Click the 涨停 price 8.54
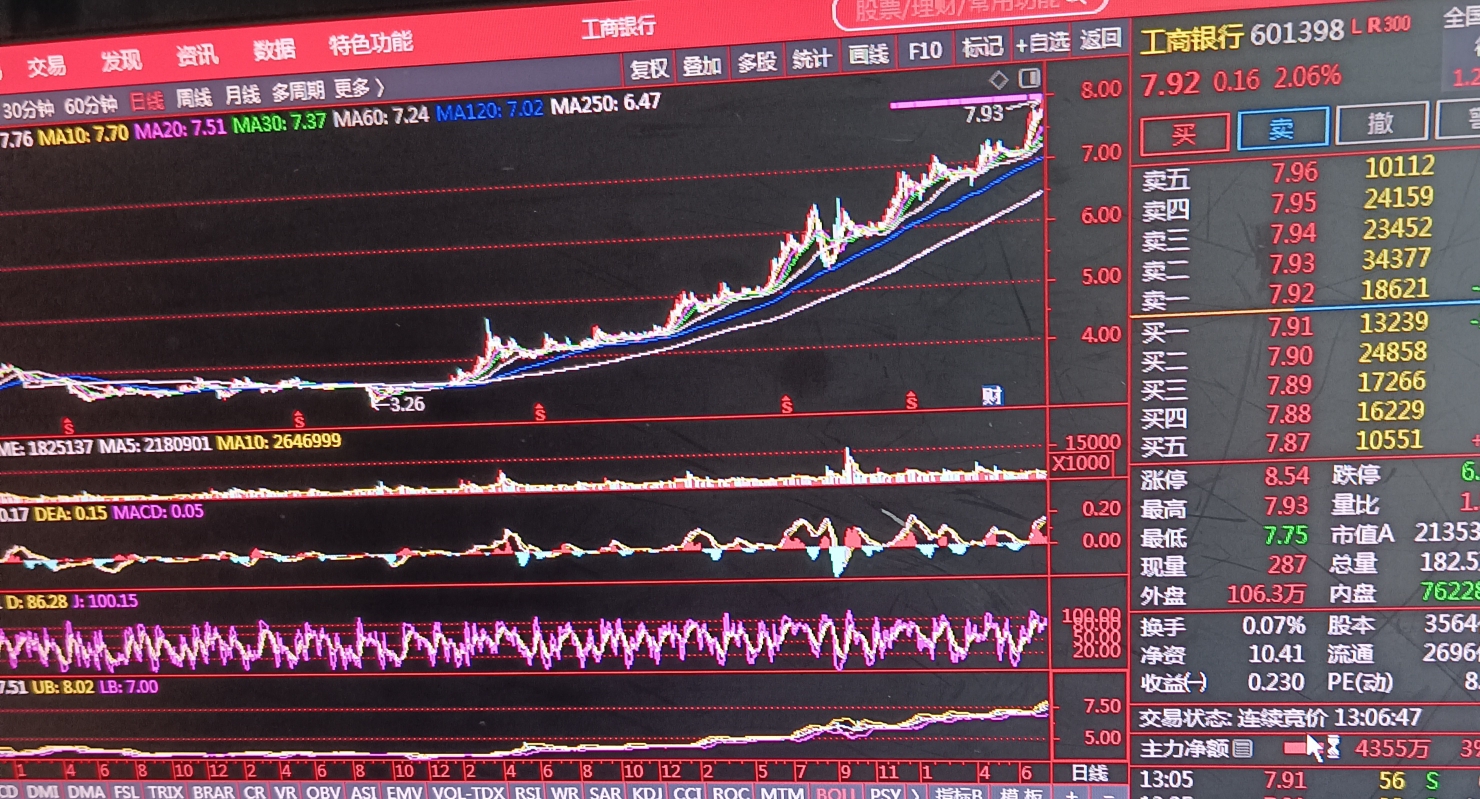Screen dimensions: 1480x799 1286,476
